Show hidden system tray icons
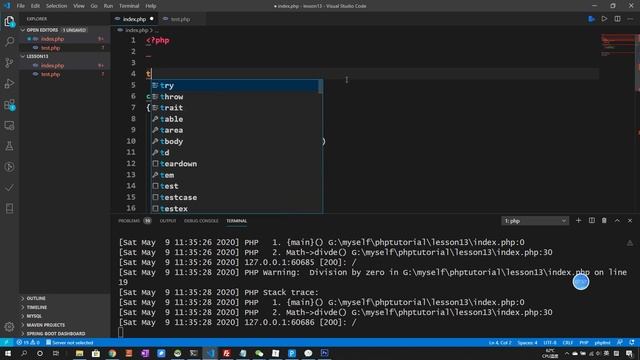 (x=567, y=353)
